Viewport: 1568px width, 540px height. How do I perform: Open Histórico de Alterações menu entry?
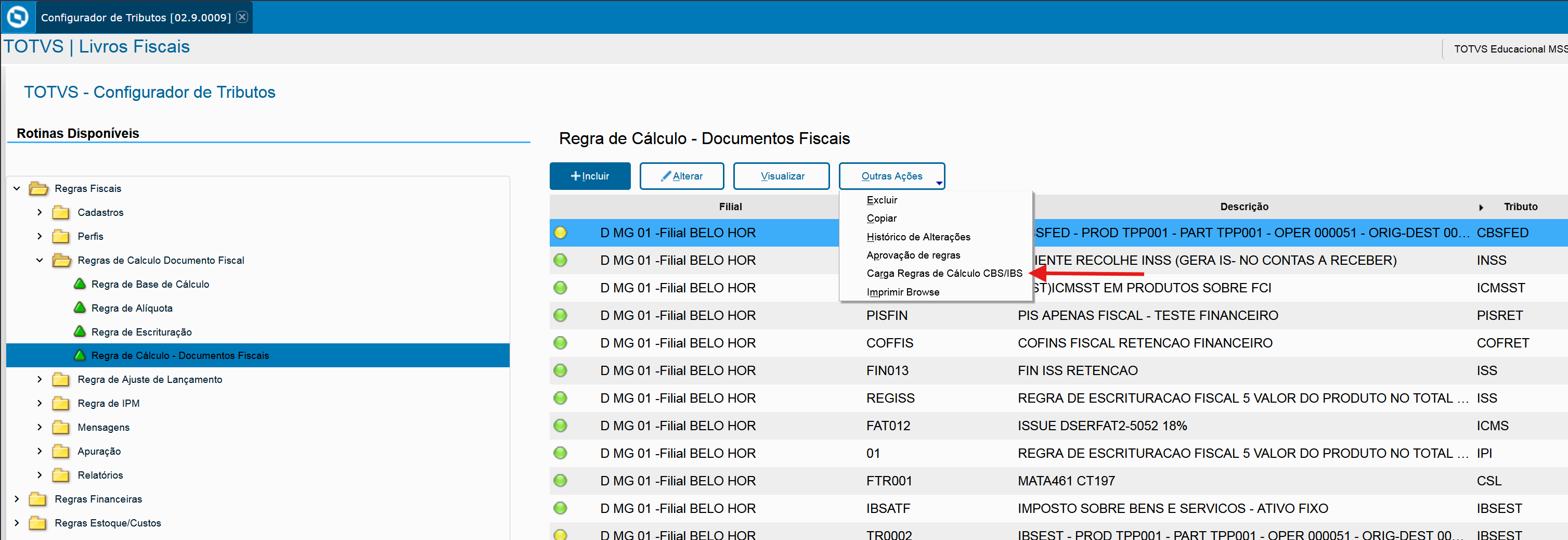(x=918, y=237)
